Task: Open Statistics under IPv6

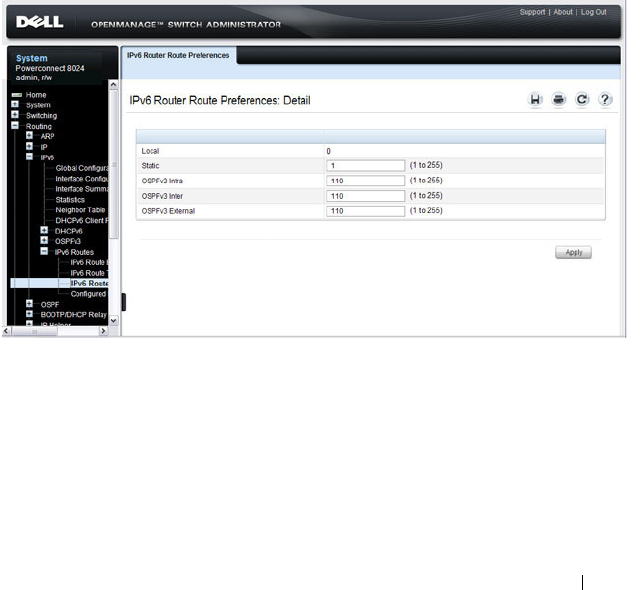Action: click(70, 200)
